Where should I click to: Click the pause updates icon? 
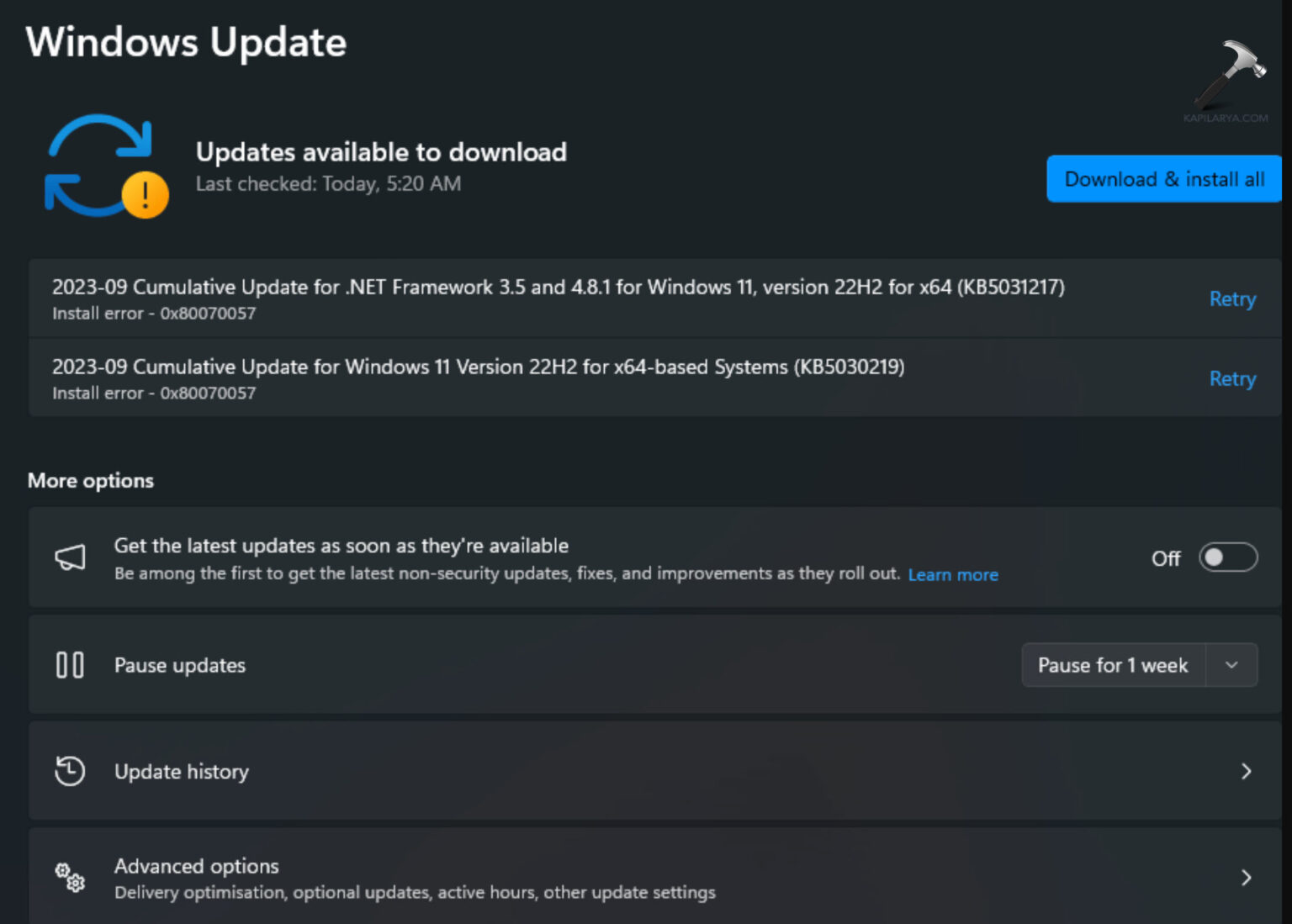click(x=70, y=665)
